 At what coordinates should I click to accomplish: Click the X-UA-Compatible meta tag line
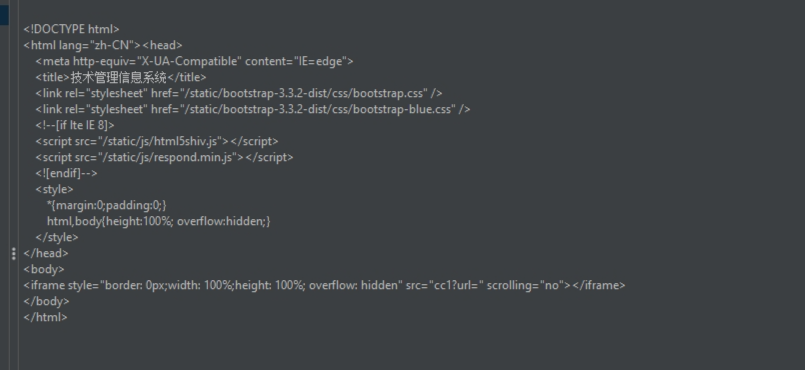coord(195,61)
